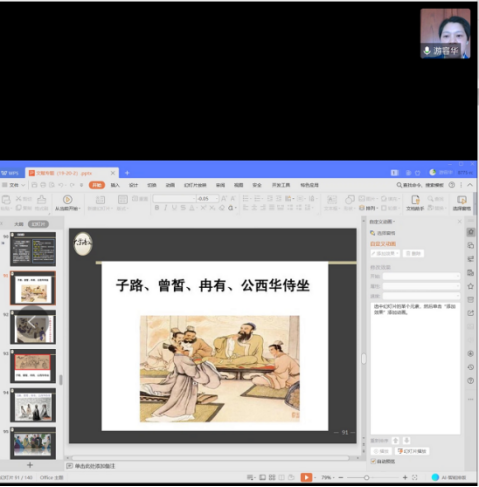Open the Insert ribbon tab
This screenshot has height=487, width=479.
click(115, 185)
